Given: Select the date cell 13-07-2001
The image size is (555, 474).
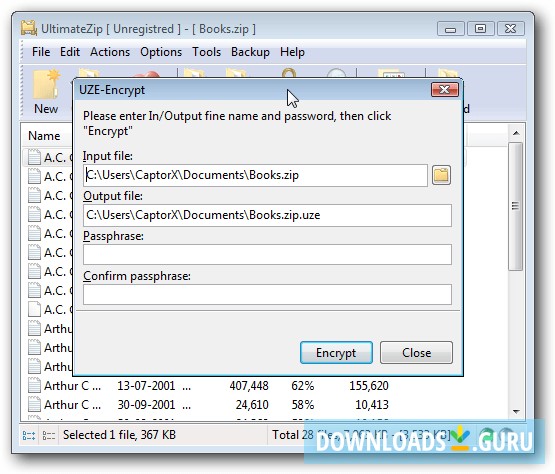Looking at the screenshot, I should pyautogui.click(x=146, y=386).
